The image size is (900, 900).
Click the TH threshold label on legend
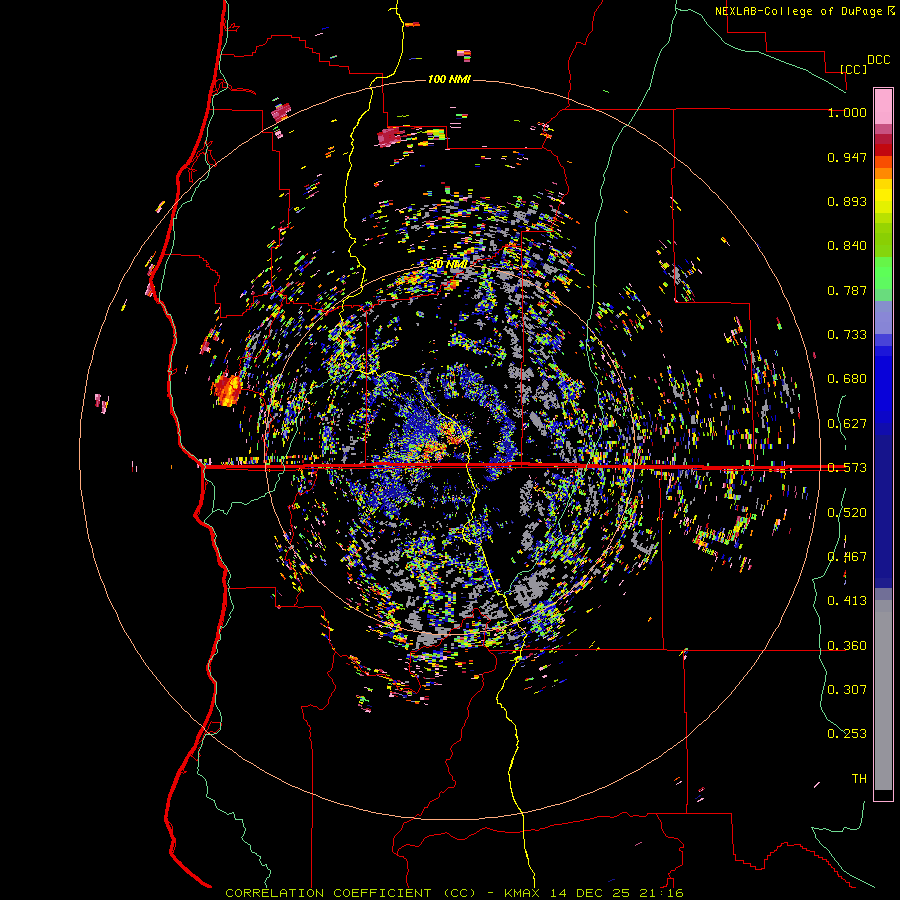tap(859, 779)
